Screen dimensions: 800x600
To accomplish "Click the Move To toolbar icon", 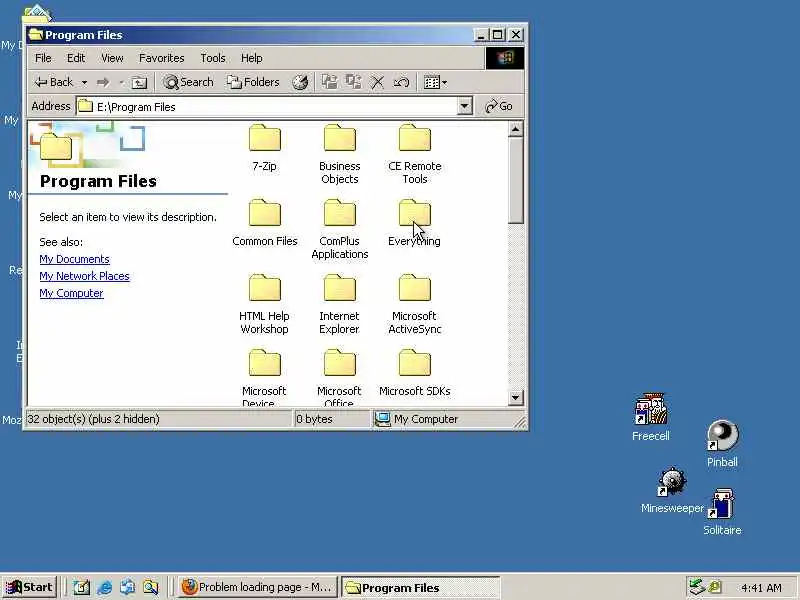I will click(x=329, y=82).
